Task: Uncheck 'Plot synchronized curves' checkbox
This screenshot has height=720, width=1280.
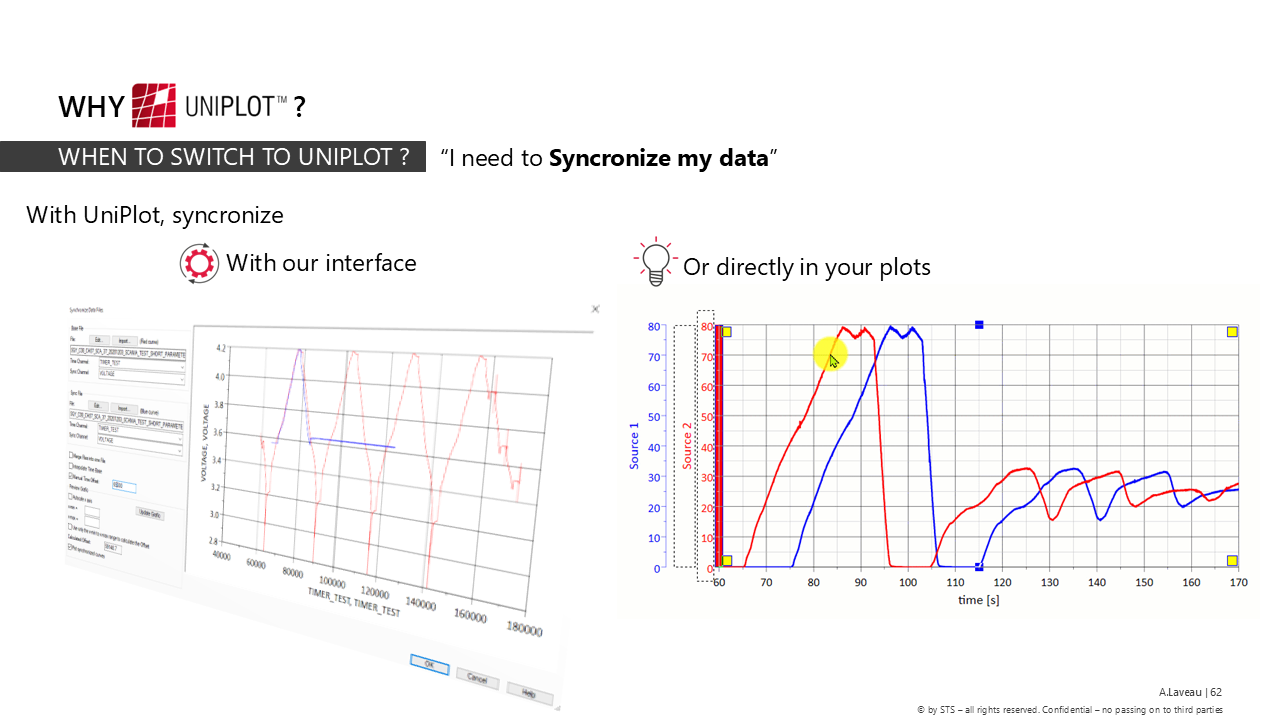Action: coord(69,547)
